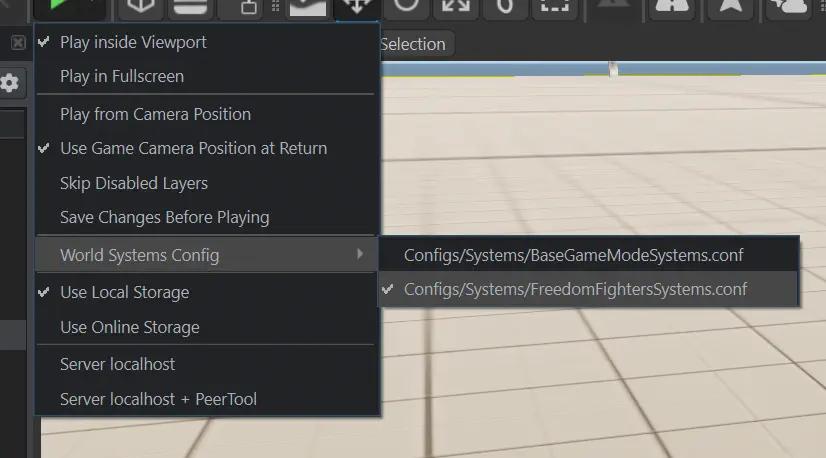This screenshot has height=458, width=826.
Task: Click the star icon in the toolbar
Action: coord(730,6)
